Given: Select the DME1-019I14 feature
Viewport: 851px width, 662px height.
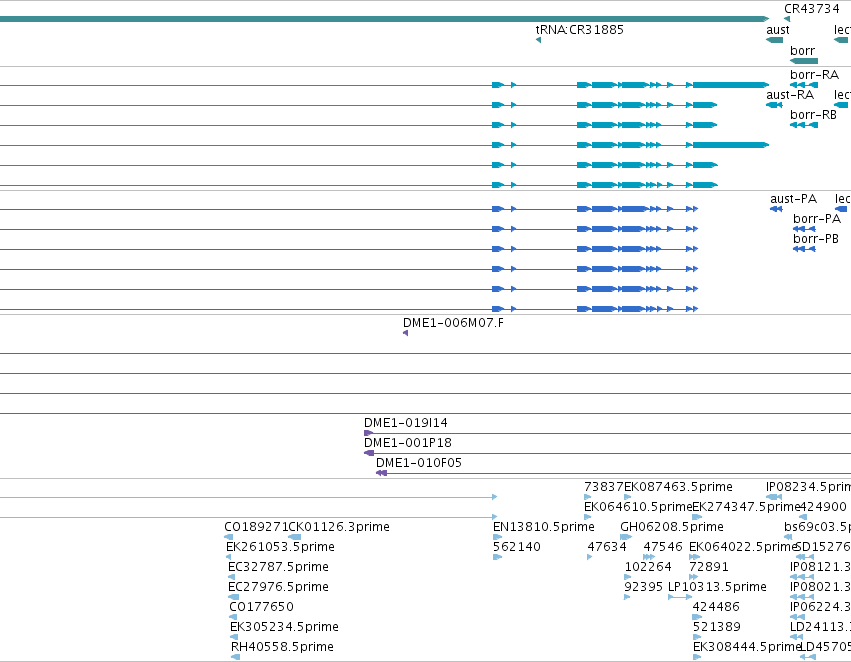Looking at the screenshot, I should (x=607, y=433).
